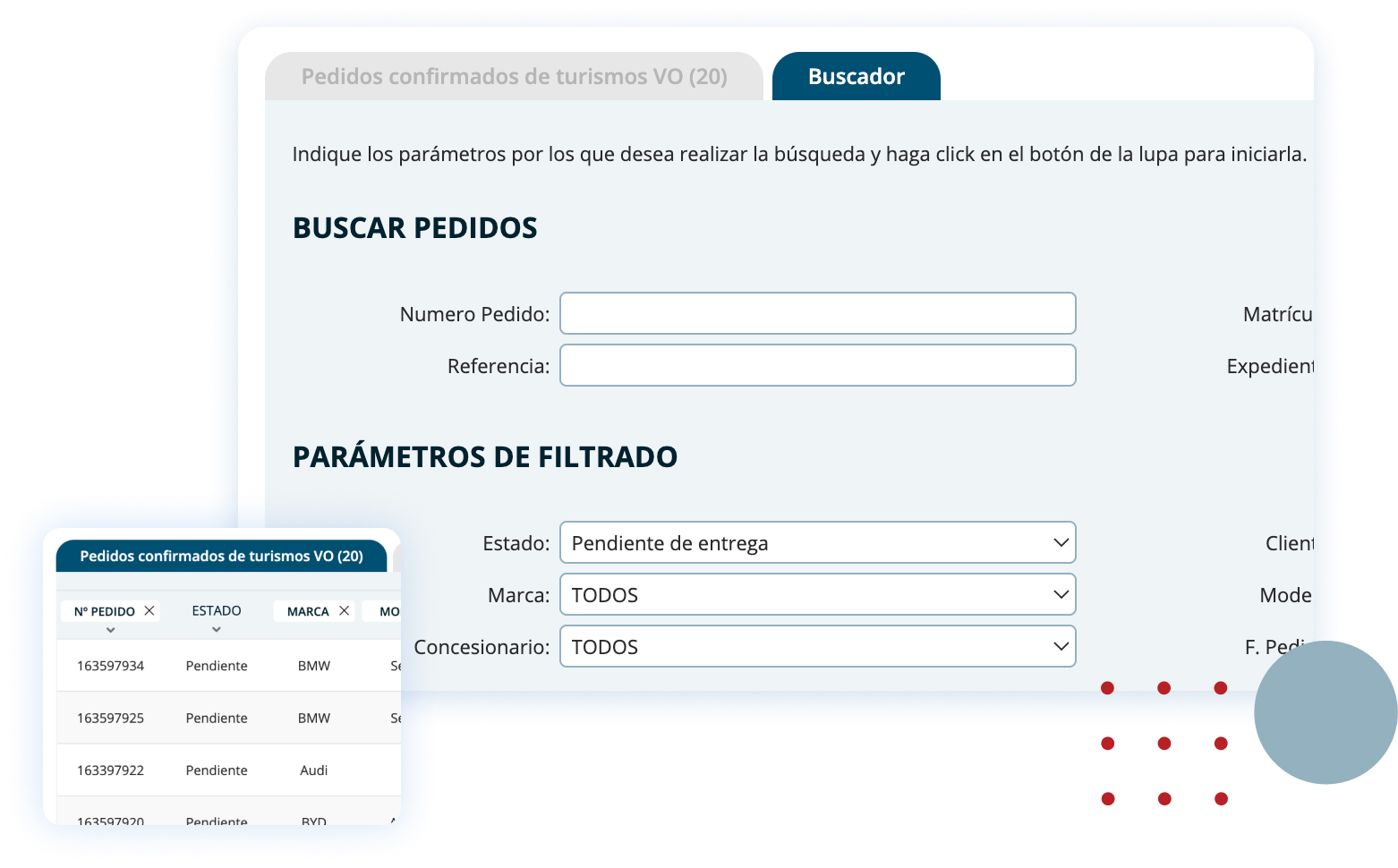Focus the Numero Pedido text field
Screen dimensions: 1398x868
click(x=816, y=314)
